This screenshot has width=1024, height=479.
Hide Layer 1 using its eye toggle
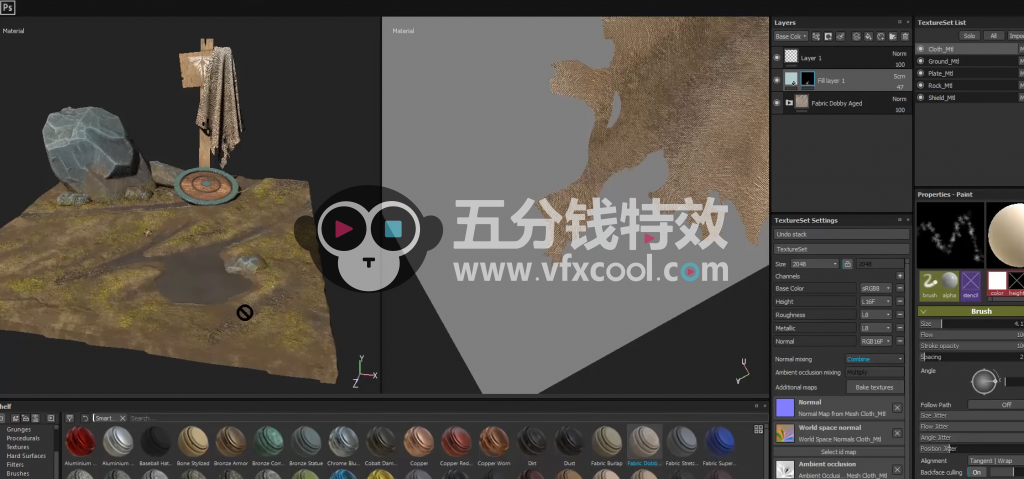tap(776, 58)
